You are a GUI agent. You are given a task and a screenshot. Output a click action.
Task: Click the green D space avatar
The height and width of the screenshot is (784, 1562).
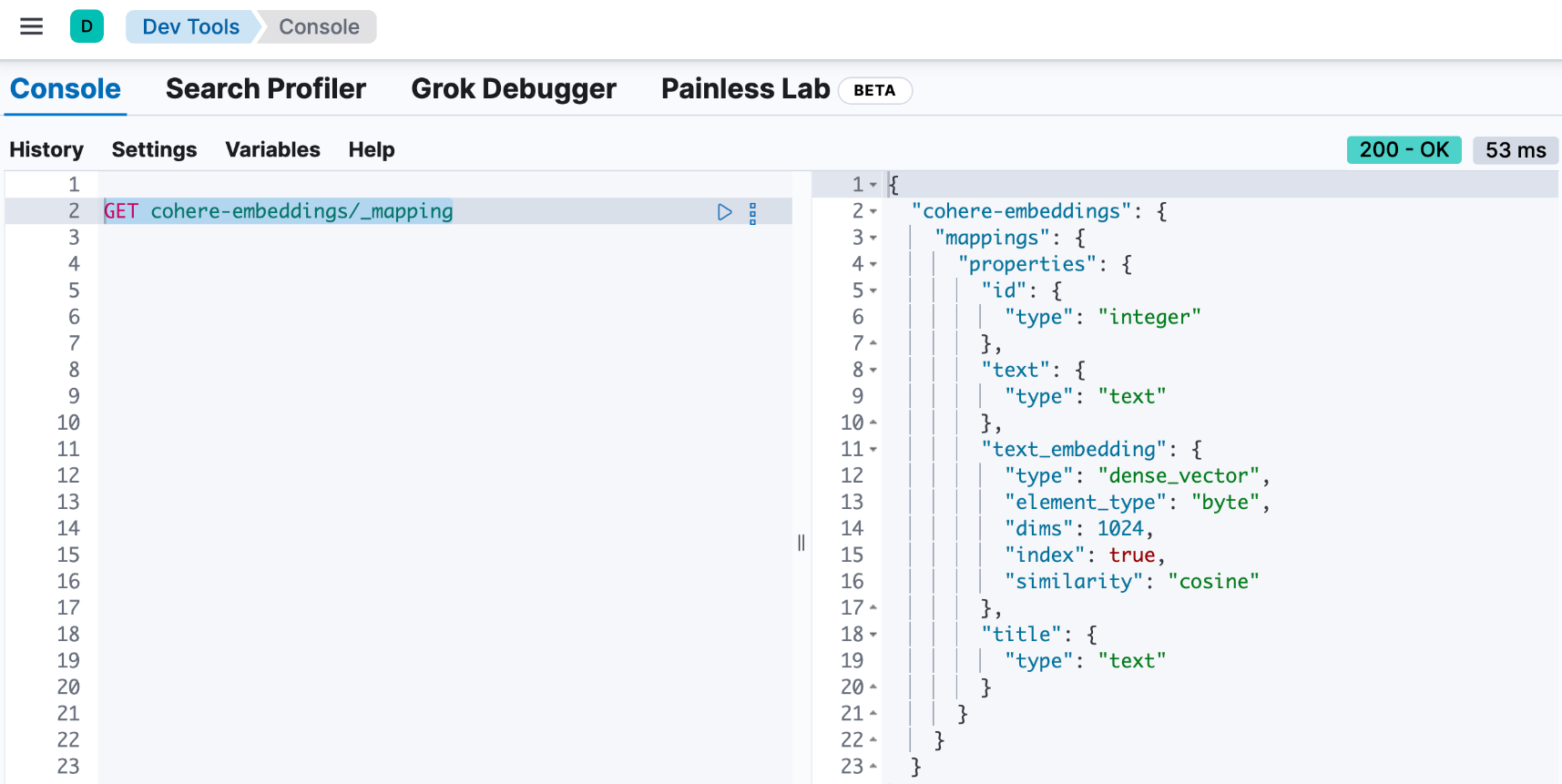(87, 26)
